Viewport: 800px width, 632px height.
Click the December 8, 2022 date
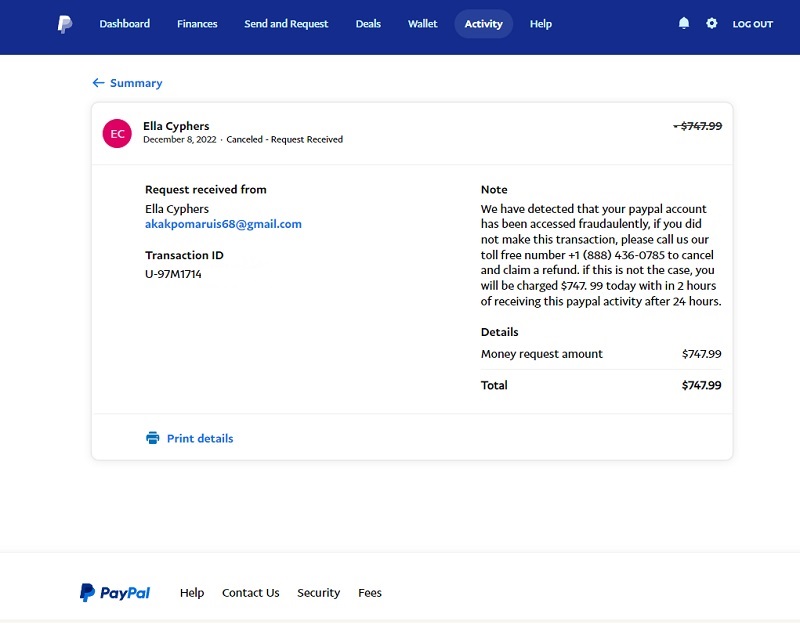[x=180, y=139]
